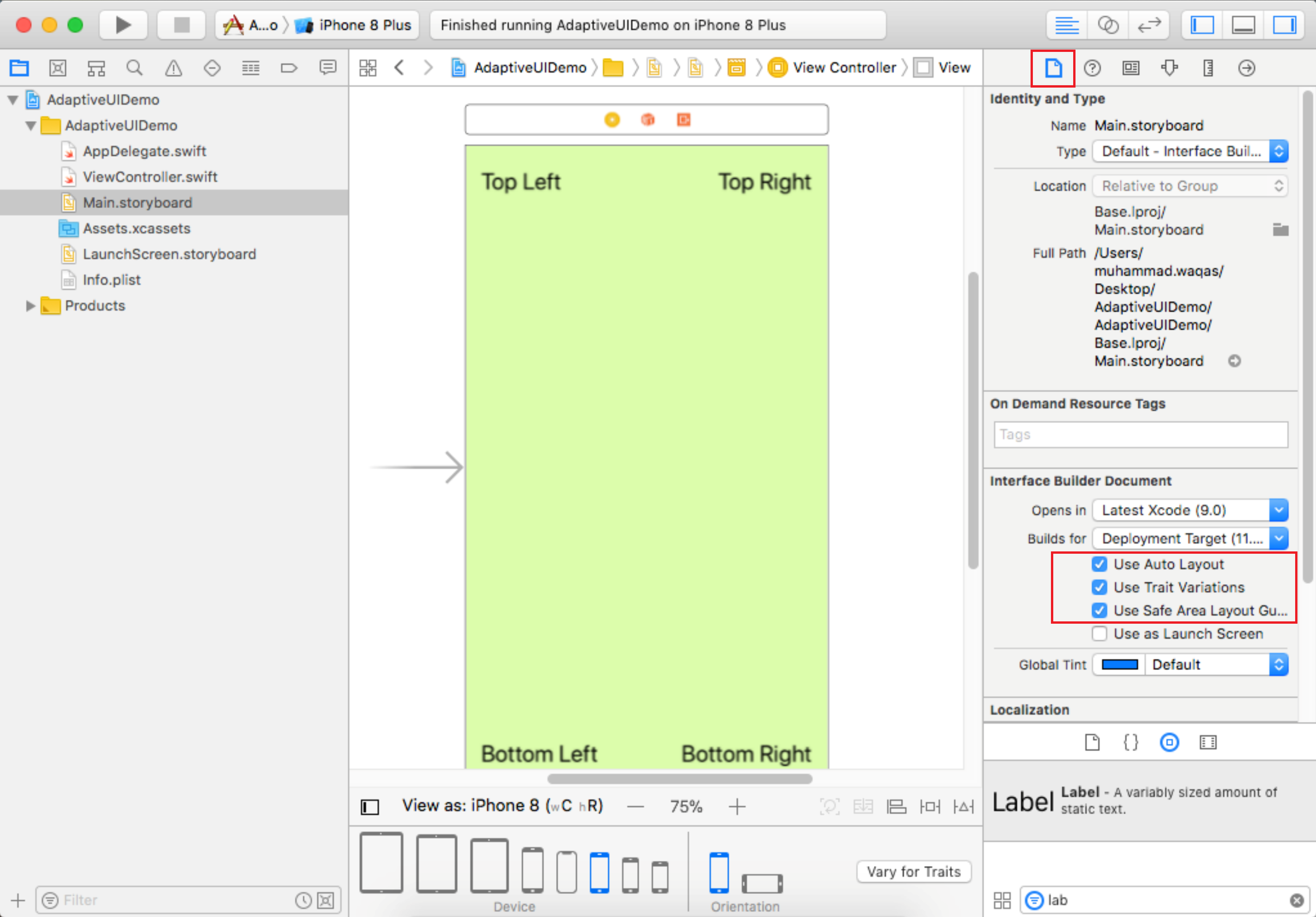Select ViewController.swift in the navigator
Screen dimensions: 1316x917
tap(150, 177)
